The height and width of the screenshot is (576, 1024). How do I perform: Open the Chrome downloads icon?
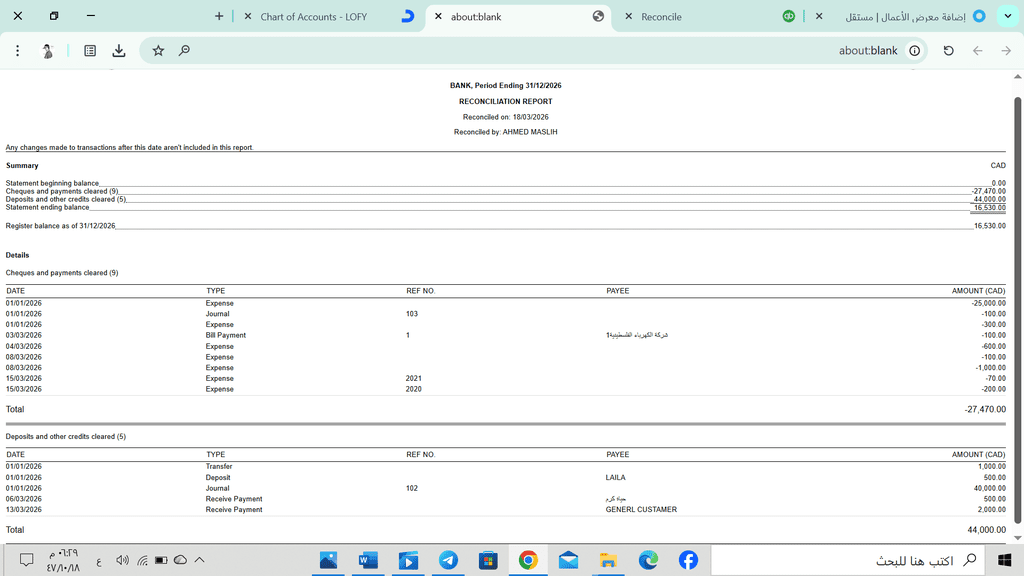[119, 51]
